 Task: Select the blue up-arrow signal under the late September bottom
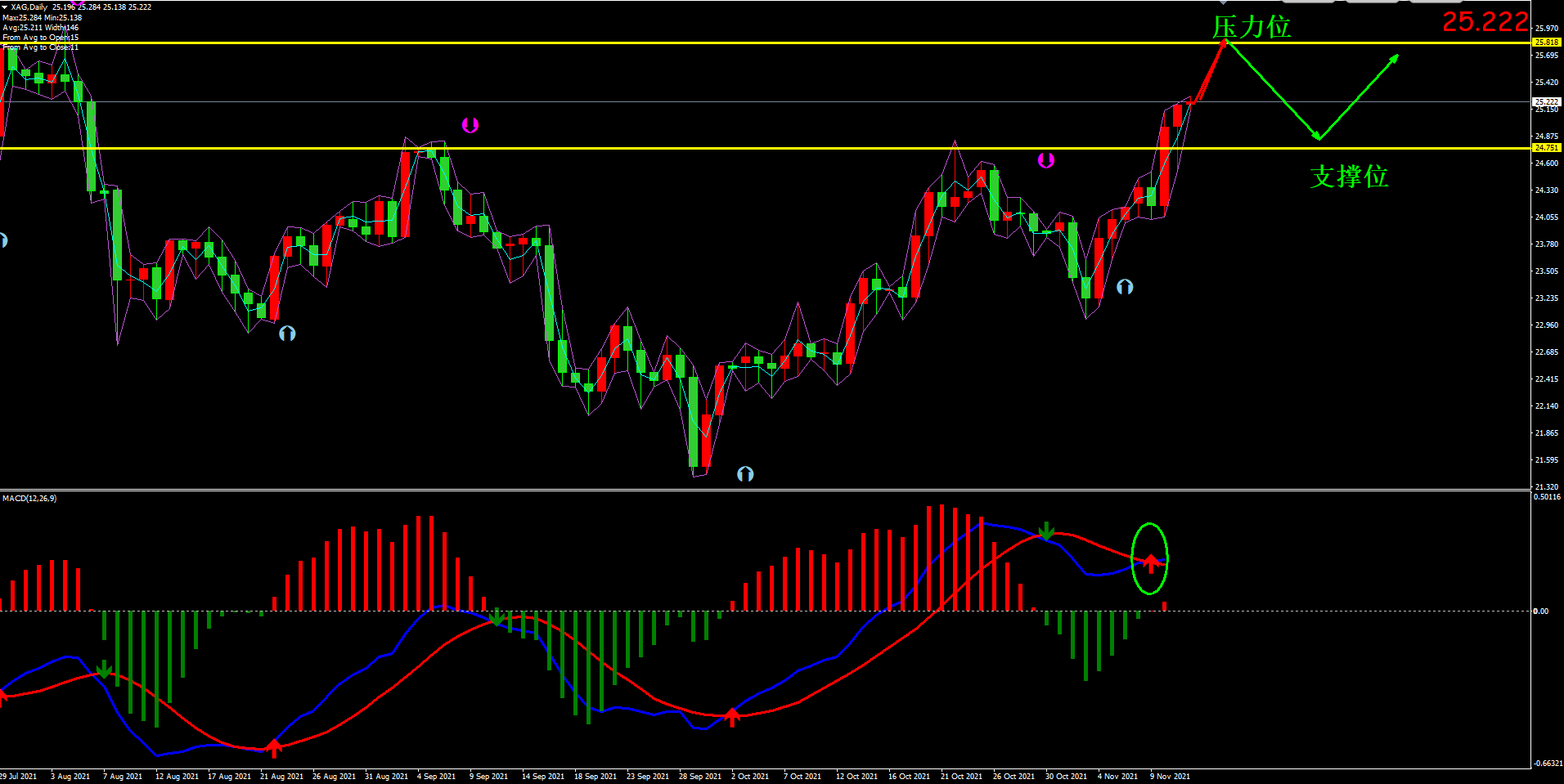click(x=744, y=474)
